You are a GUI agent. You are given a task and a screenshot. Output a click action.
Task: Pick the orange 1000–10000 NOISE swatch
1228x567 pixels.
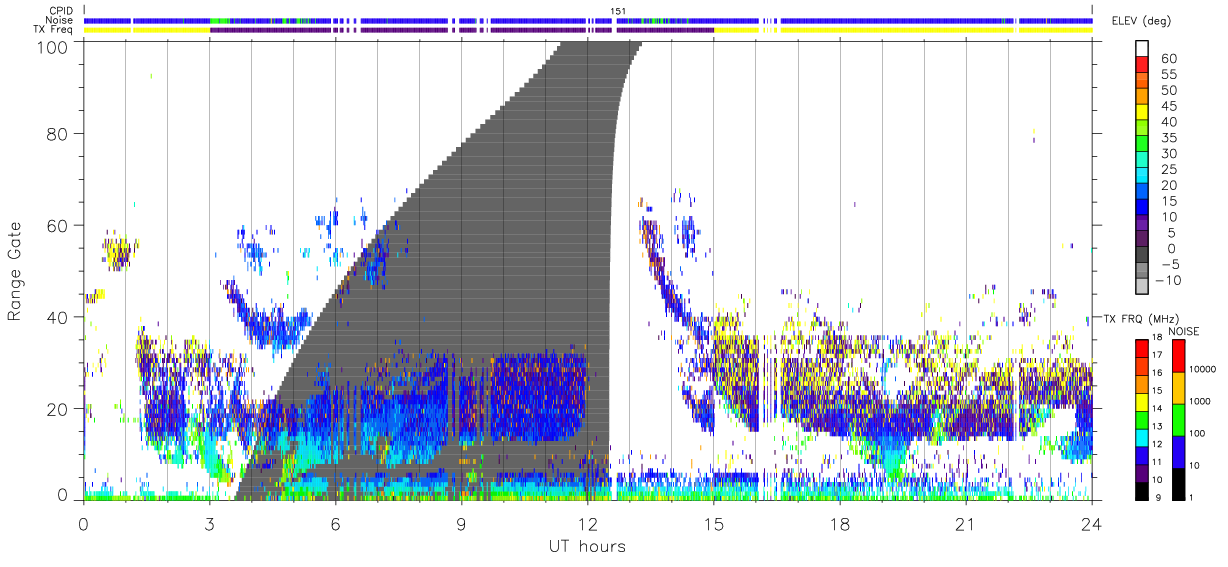[1177, 386]
